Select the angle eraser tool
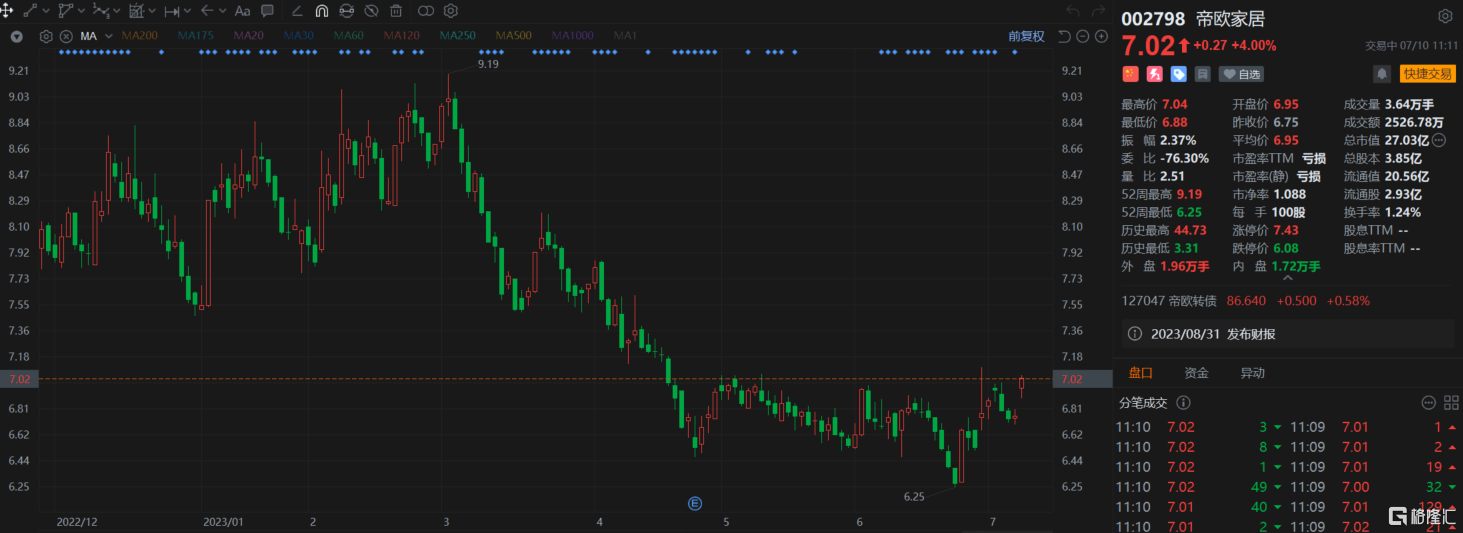Image resolution: width=1463 pixels, height=533 pixels. (x=297, y=11)
